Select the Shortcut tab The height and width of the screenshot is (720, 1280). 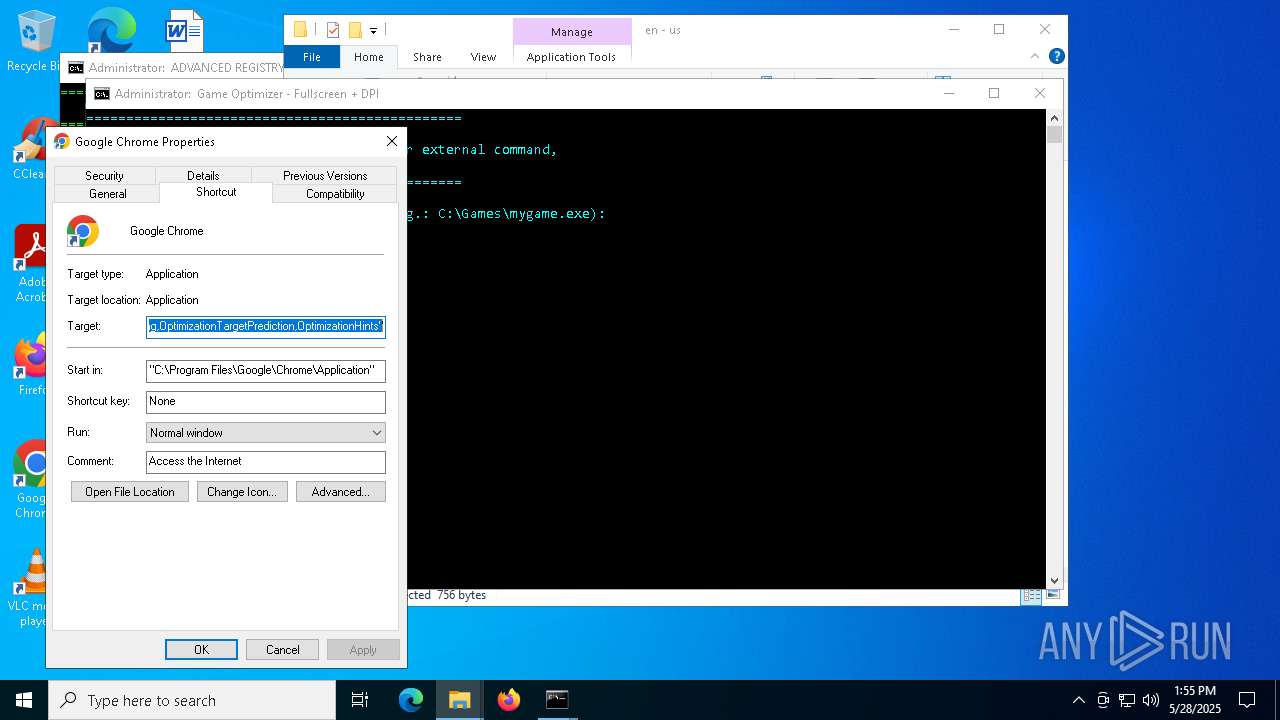tap(216, 192)
